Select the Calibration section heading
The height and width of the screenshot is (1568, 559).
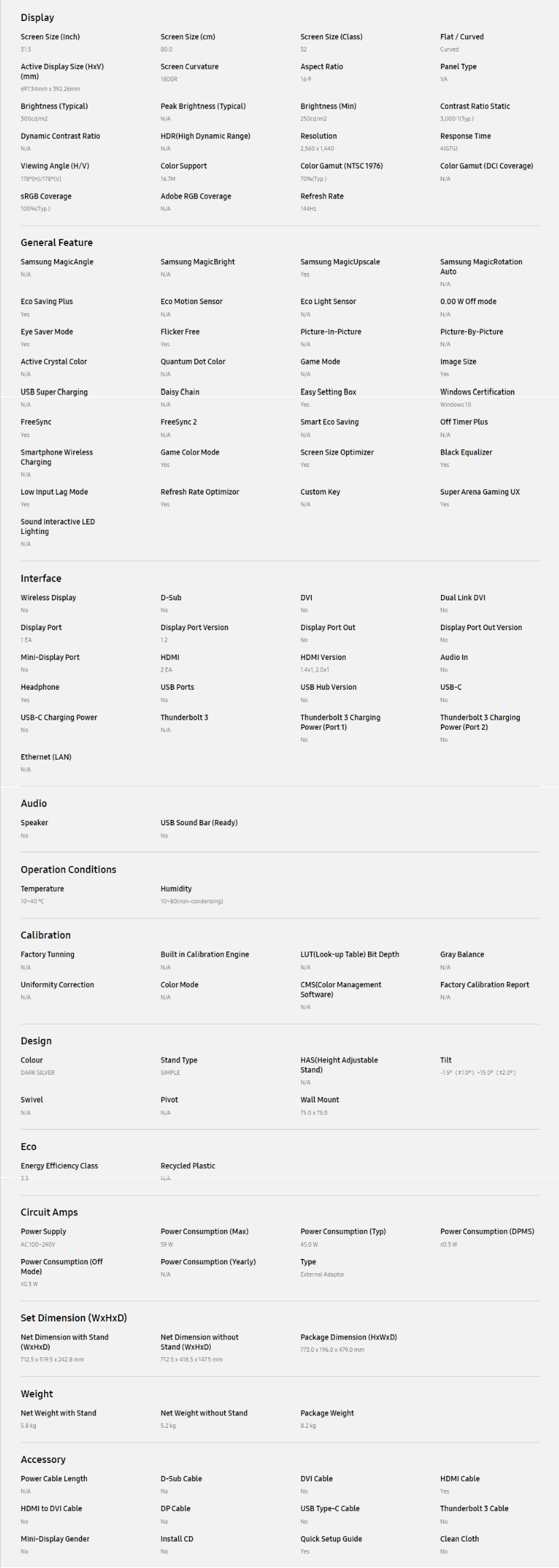(x=45, y=935)
